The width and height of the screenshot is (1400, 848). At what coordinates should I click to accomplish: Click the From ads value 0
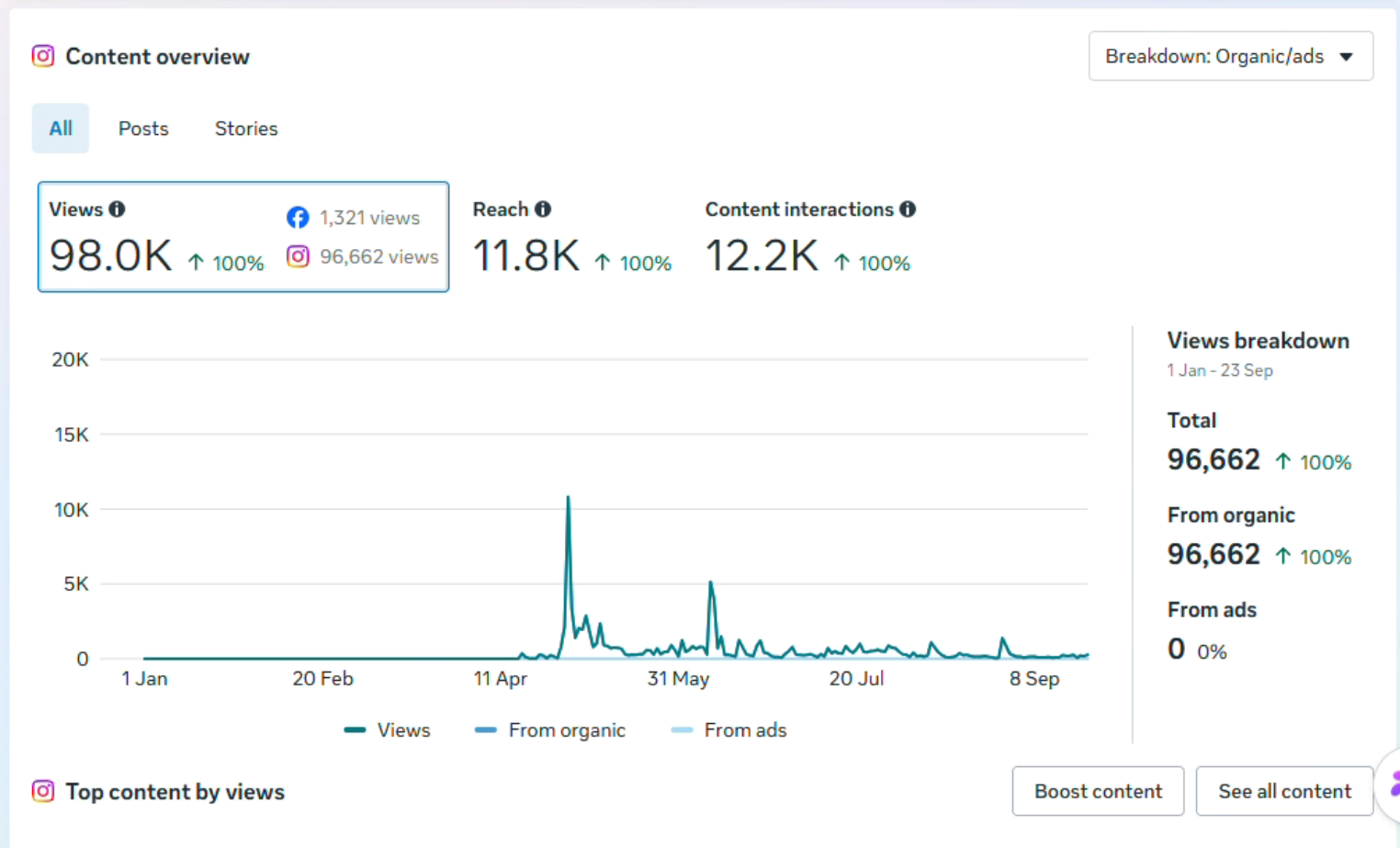pos(1176,650)
